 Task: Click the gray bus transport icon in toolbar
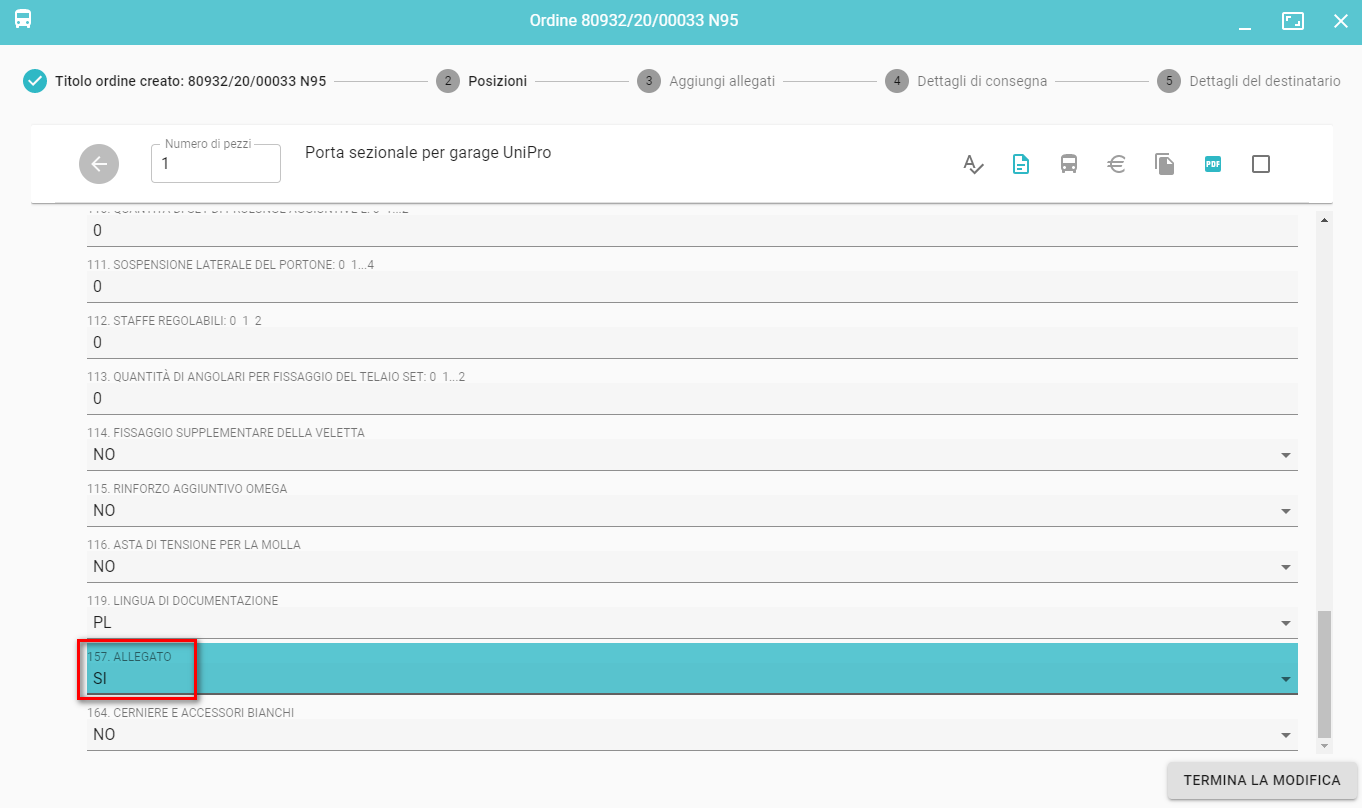pyautogui.click(x=1069, y=164)
